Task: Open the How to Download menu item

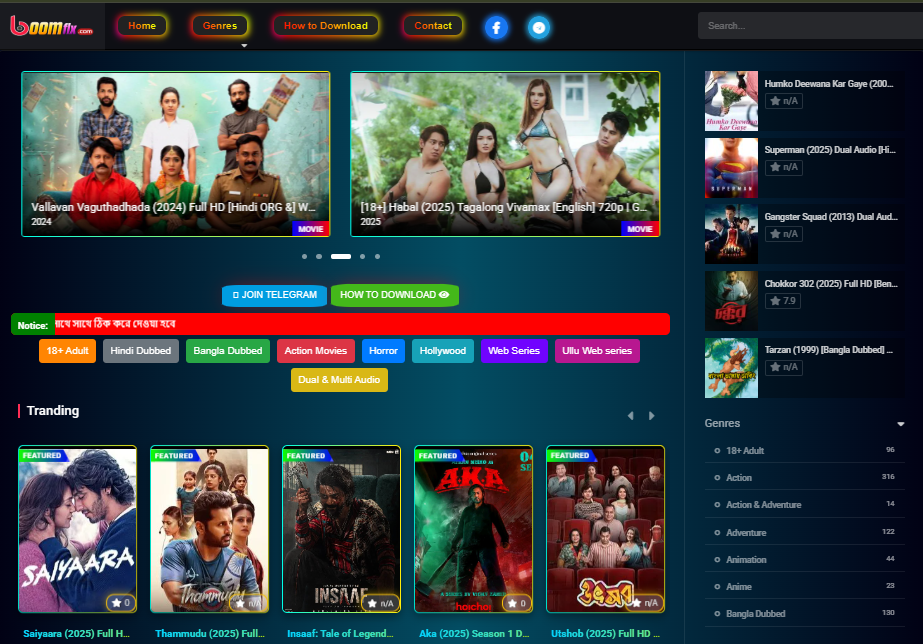Action: [326, 26]
